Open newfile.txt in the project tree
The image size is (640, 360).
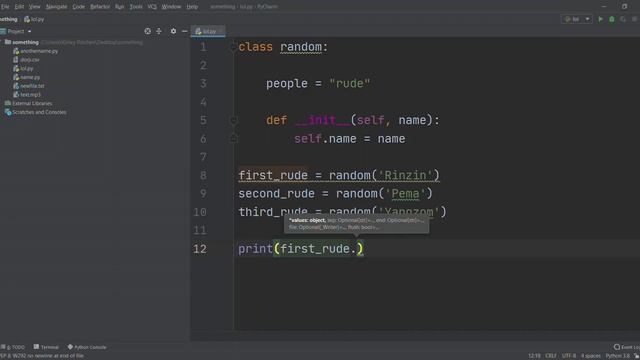click(29, 86)
